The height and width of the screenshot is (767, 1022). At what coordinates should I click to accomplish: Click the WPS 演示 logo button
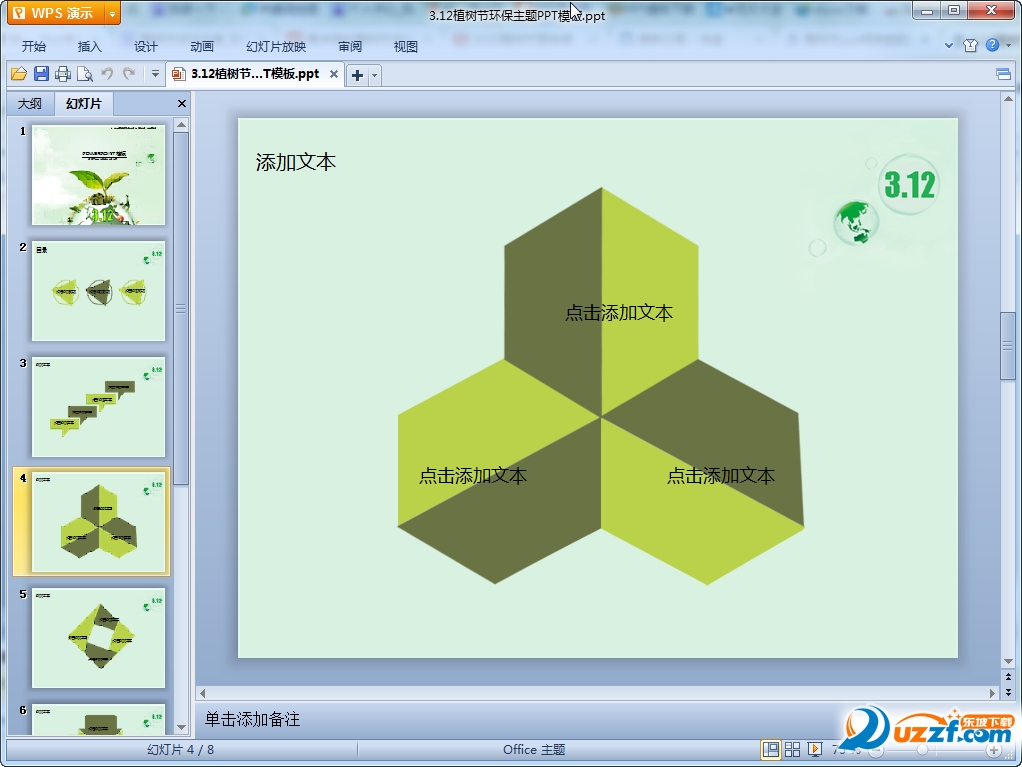pyautogui.click(x=57, y=13)
